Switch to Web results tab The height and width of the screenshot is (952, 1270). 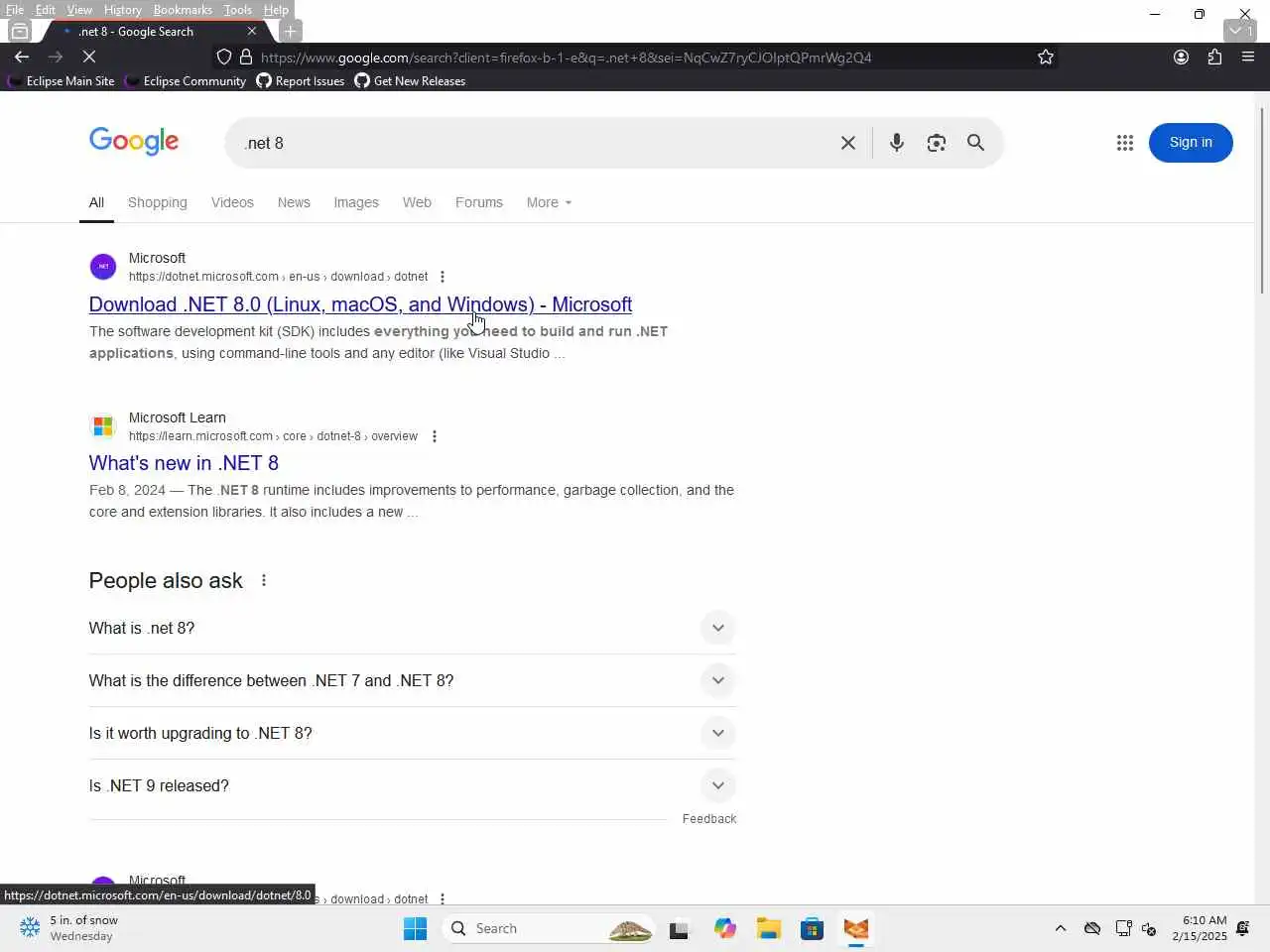point(417,202)
